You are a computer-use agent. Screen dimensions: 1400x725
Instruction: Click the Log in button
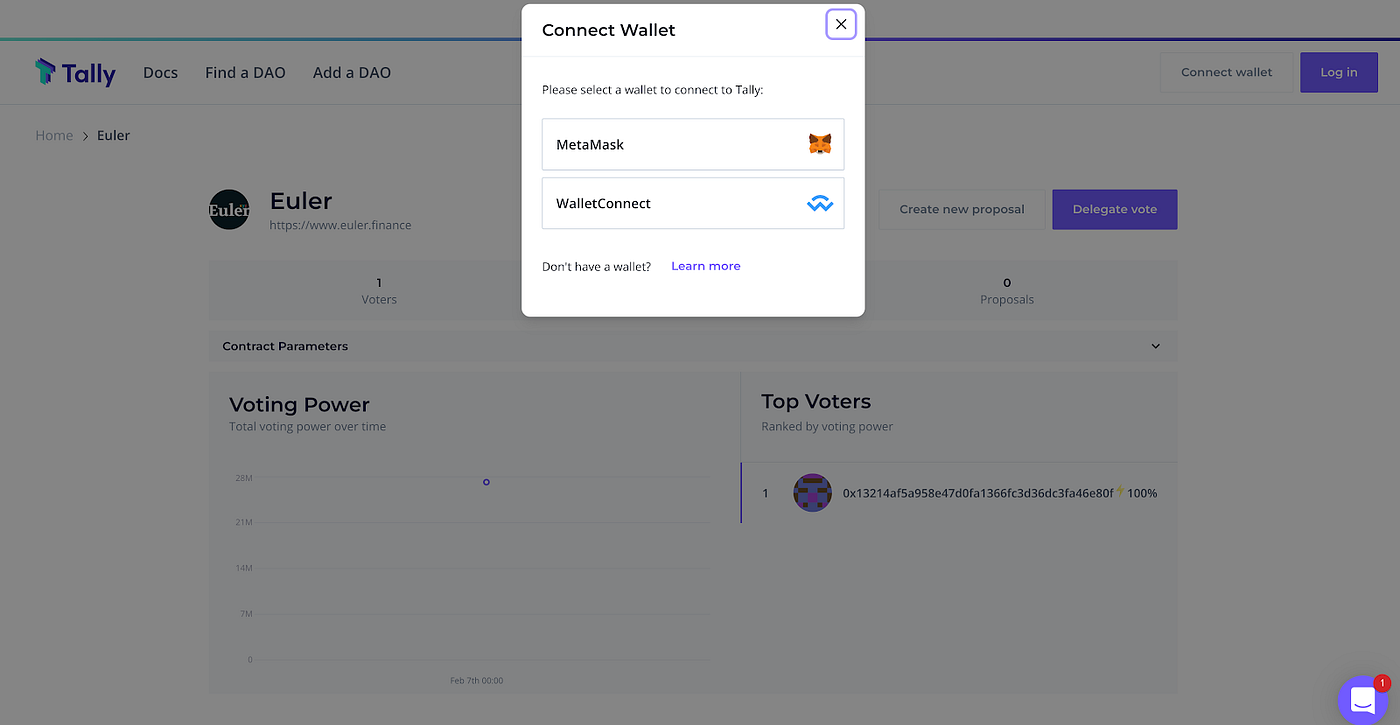click(x=1339, y=72)
